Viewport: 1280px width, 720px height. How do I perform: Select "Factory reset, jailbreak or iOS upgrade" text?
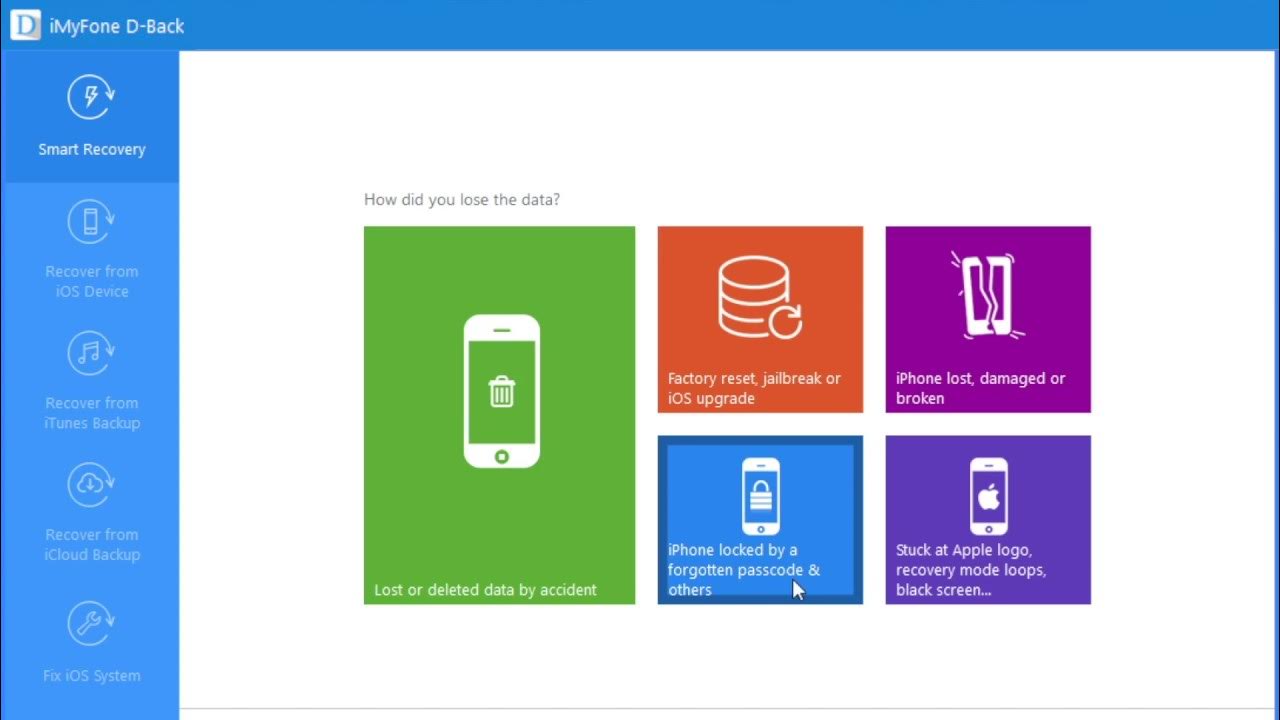click(754, 389)
